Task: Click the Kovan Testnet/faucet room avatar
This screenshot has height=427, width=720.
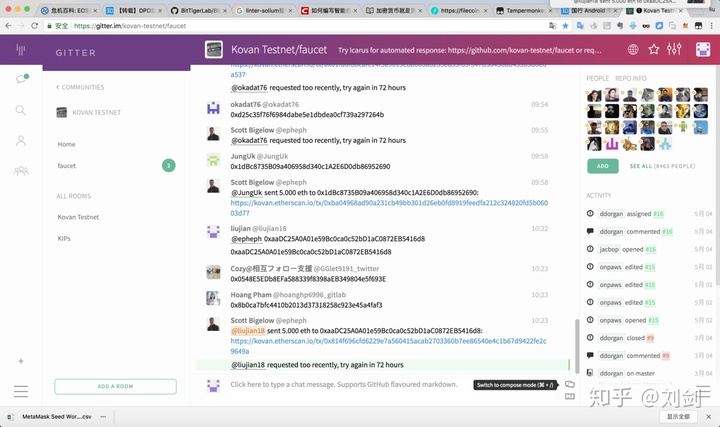Action: pyautogui.click(x=214, y=50)
